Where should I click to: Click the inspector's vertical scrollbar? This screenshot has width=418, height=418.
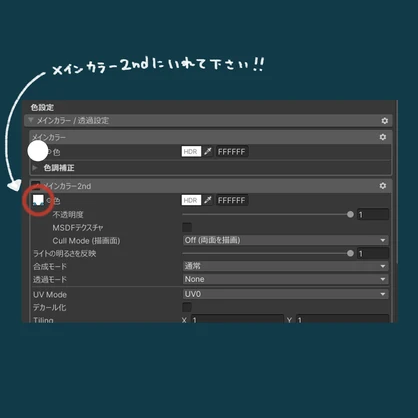click(396, 182)
